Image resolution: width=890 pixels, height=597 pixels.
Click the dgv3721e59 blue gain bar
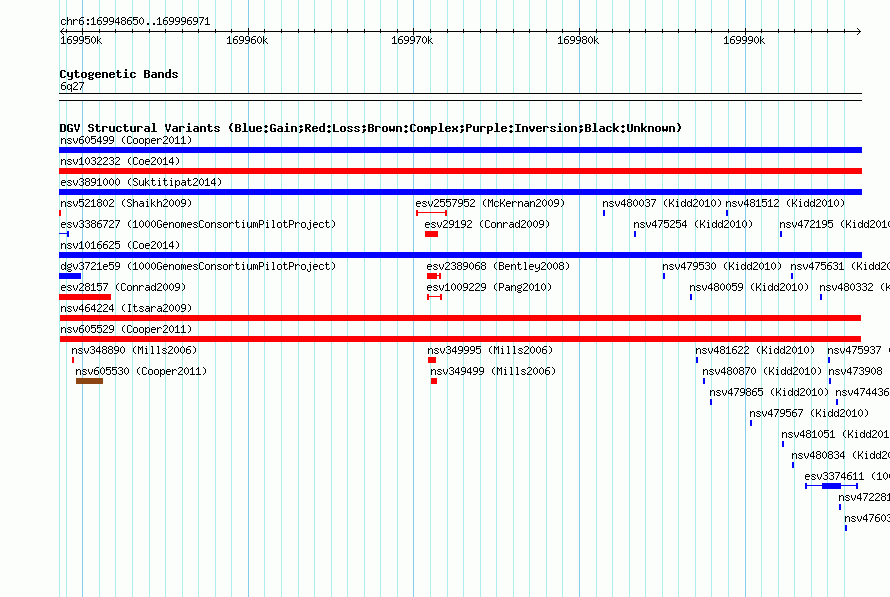pyautogui.click(x=70, y=276)
